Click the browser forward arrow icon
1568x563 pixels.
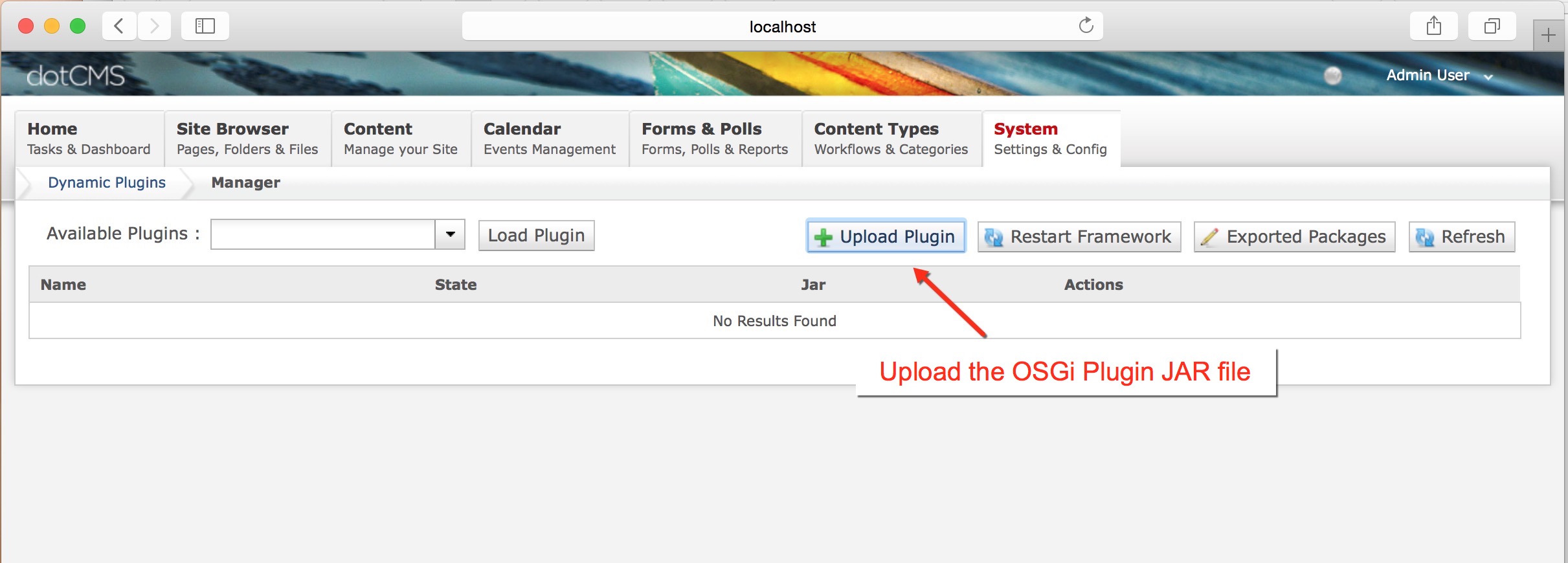pos(154,26)
